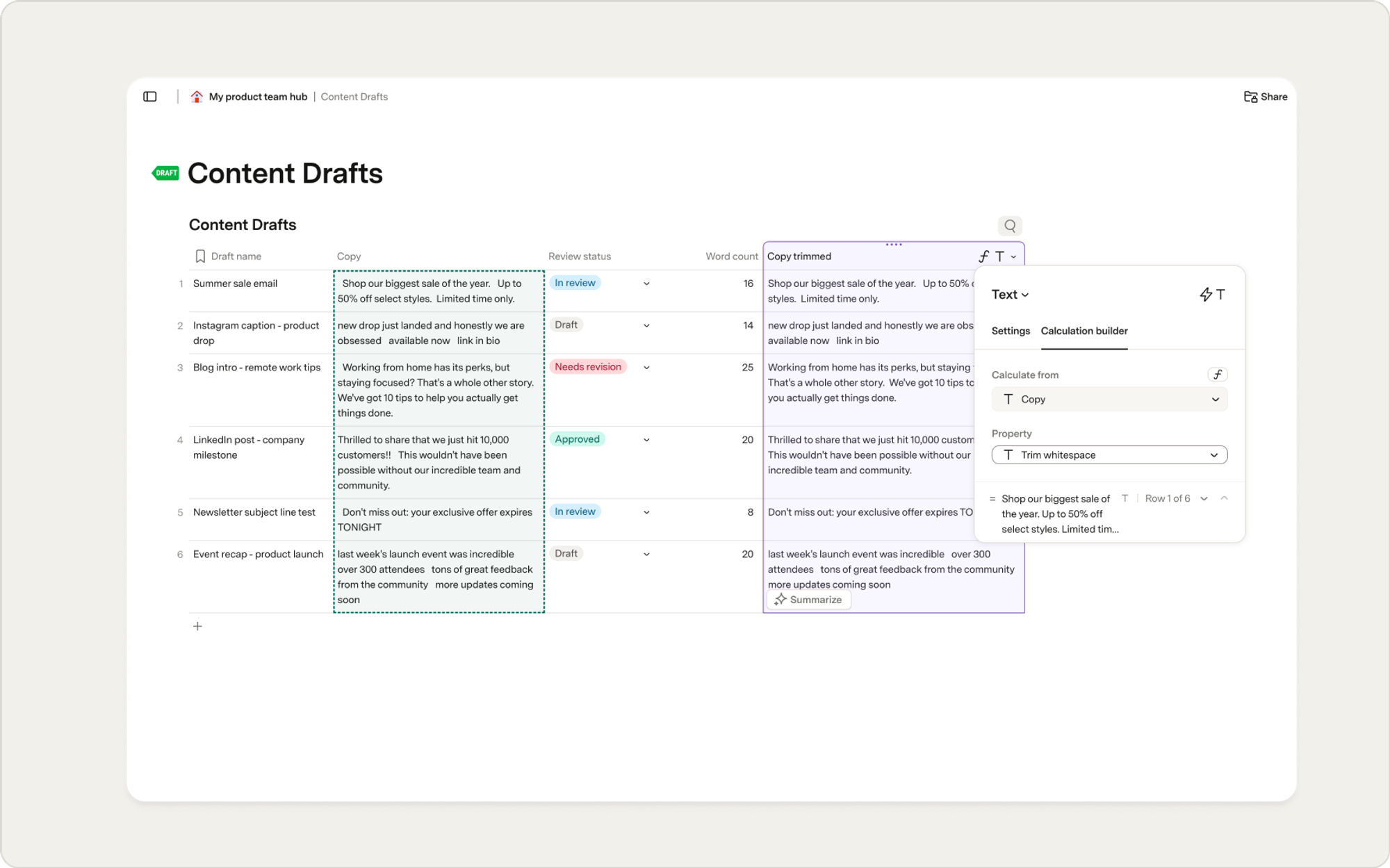
Task: Select the Blog intro - remote work tips cell
Action: click(261, 390)
